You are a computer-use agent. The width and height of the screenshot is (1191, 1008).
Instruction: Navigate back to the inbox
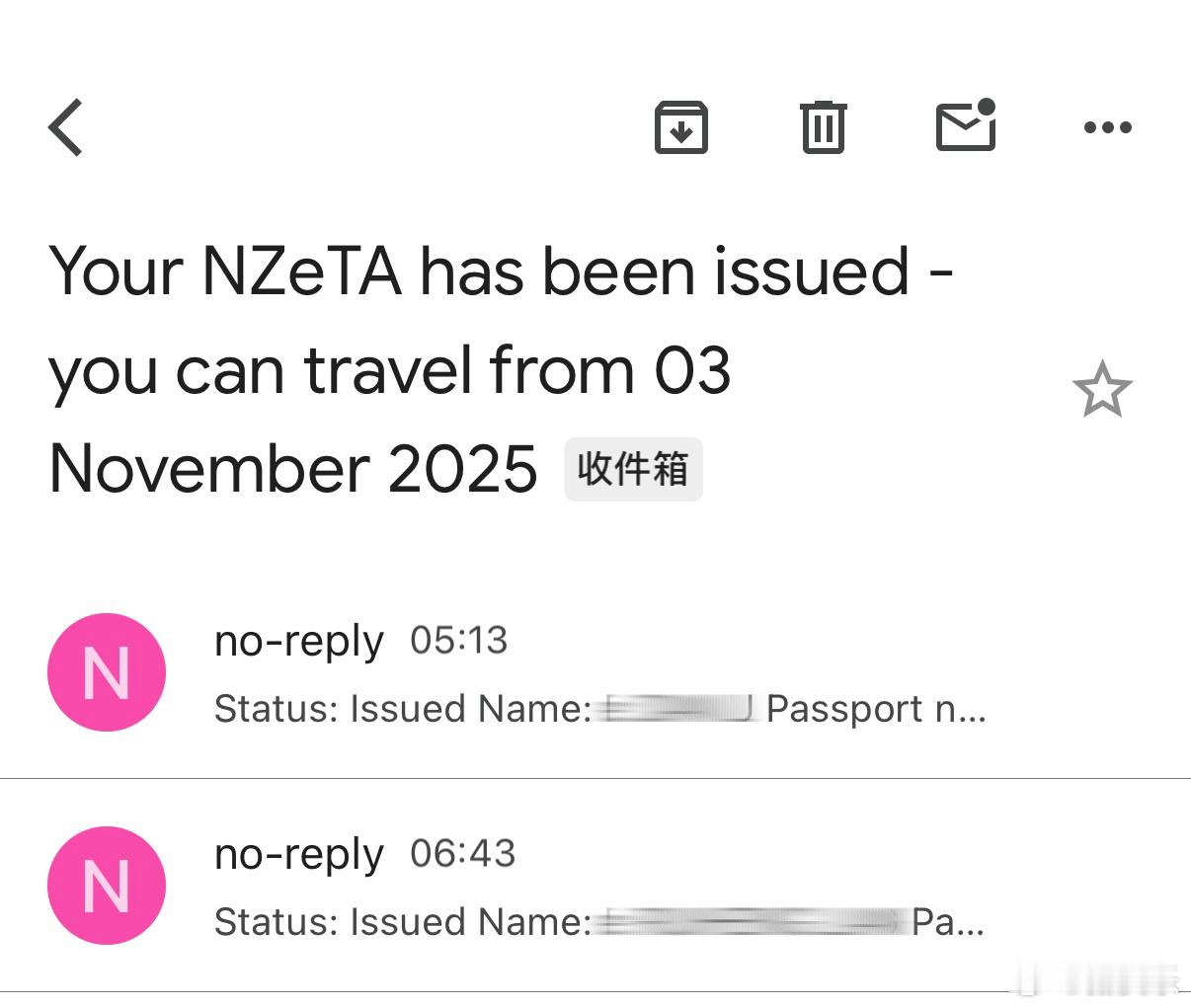pyautogui.click(x=64, y=126)
